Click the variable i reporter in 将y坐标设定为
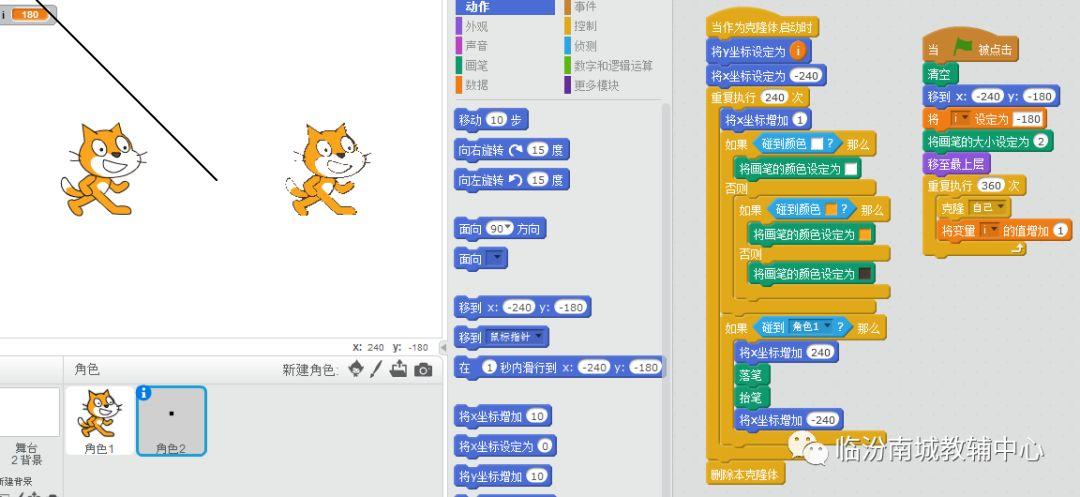Image resolution: width=1080 pixels, height=497 pixels. tap(798, 51)
